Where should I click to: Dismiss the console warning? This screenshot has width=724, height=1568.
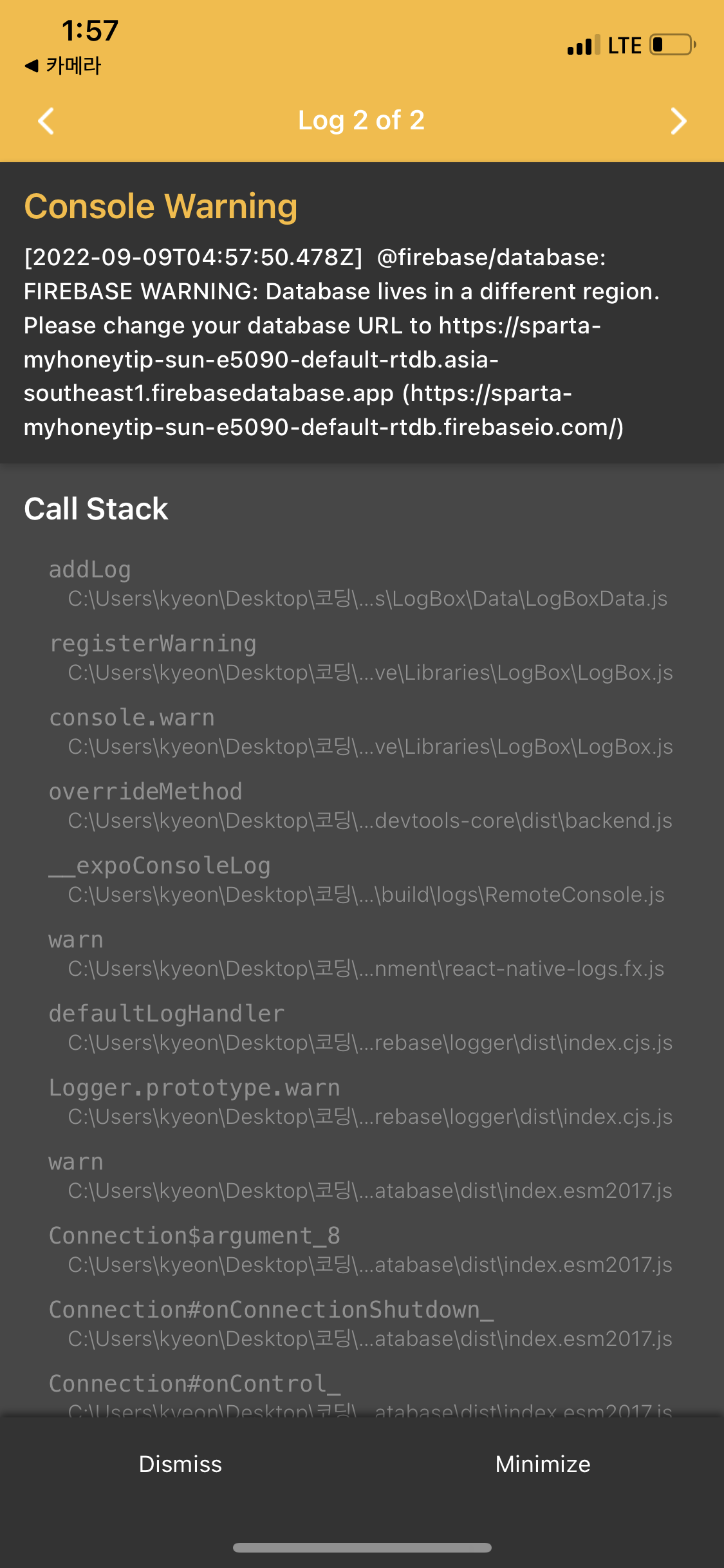coord(180,1464)
